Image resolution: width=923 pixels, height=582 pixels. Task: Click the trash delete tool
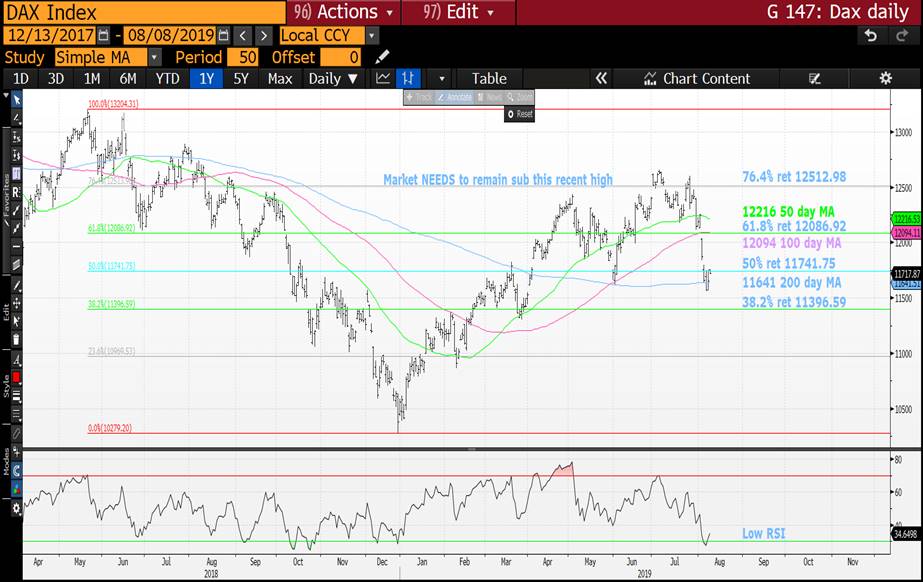tap(16, 340)
